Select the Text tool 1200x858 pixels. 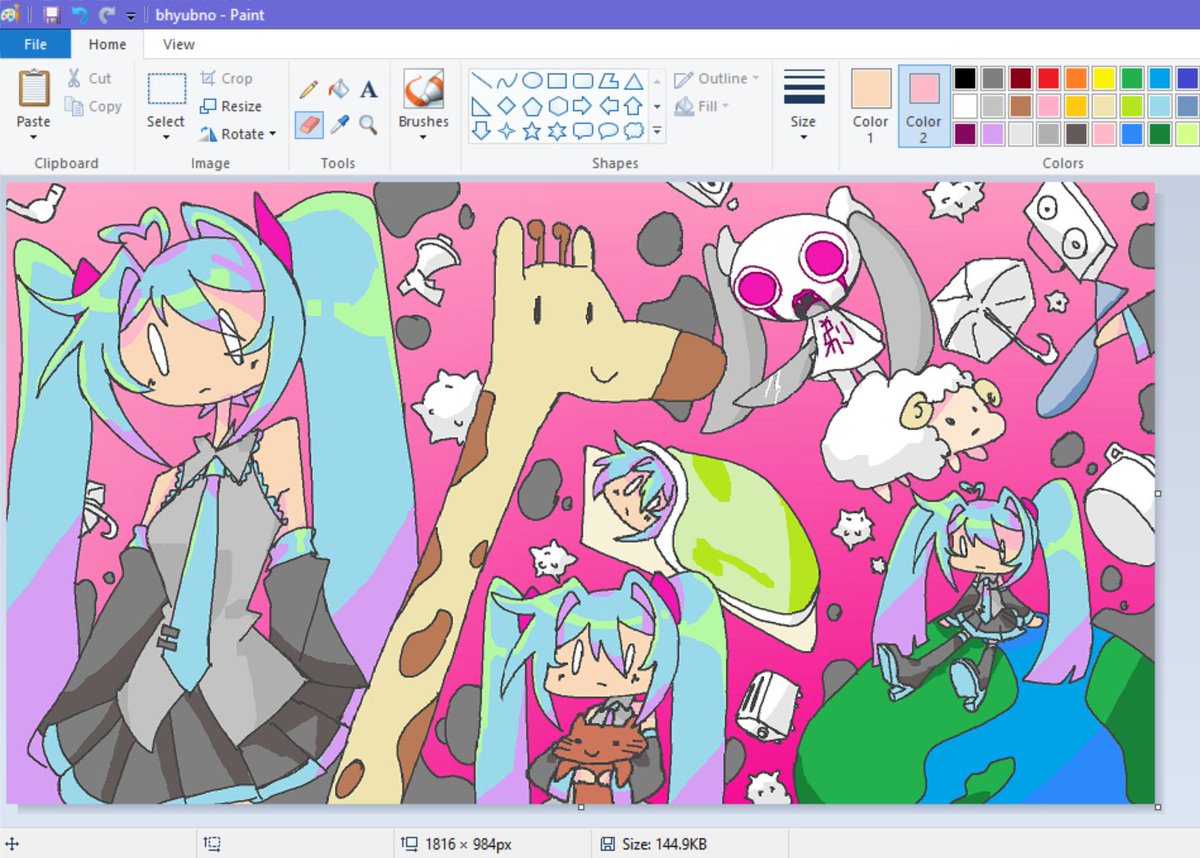[368, 90]
